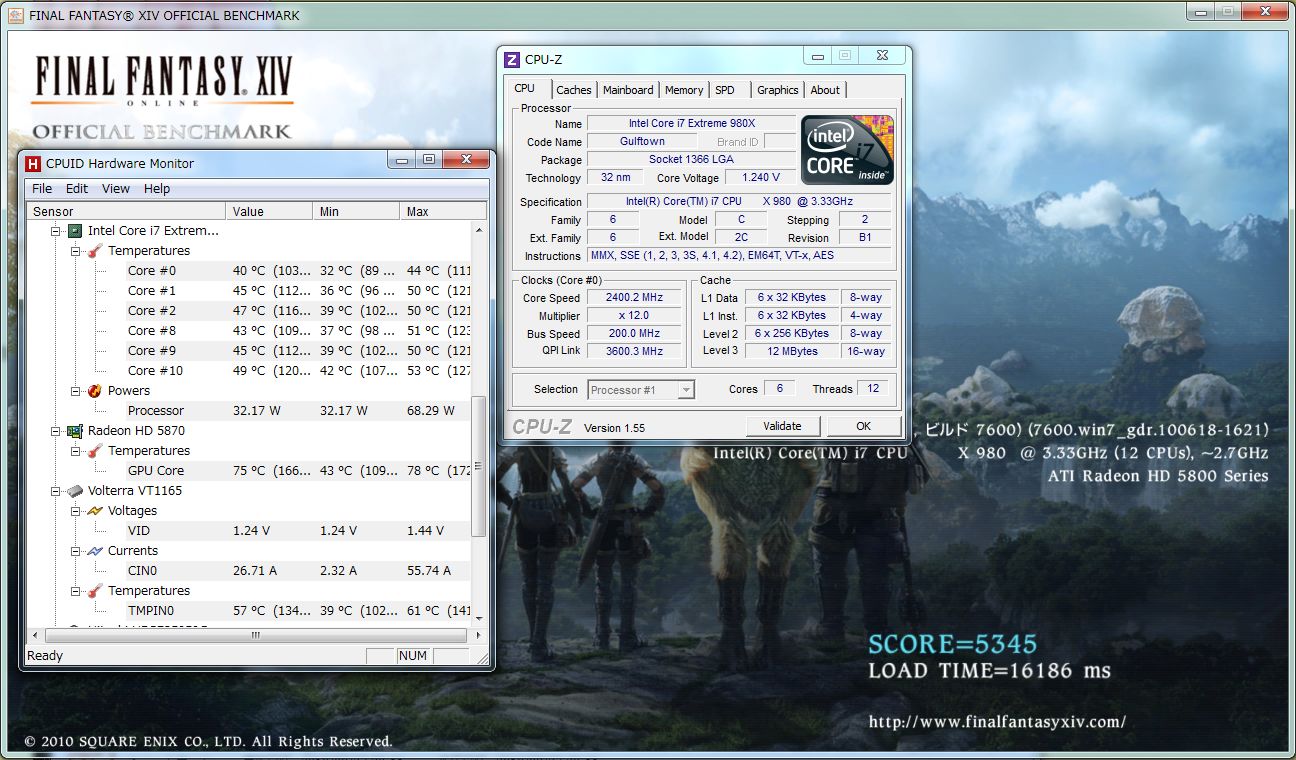The image size is (1296, 760).
Task: Click the horizontal scrollbar thumb in Hardware Monitor
Action: (x=256, y=635)
